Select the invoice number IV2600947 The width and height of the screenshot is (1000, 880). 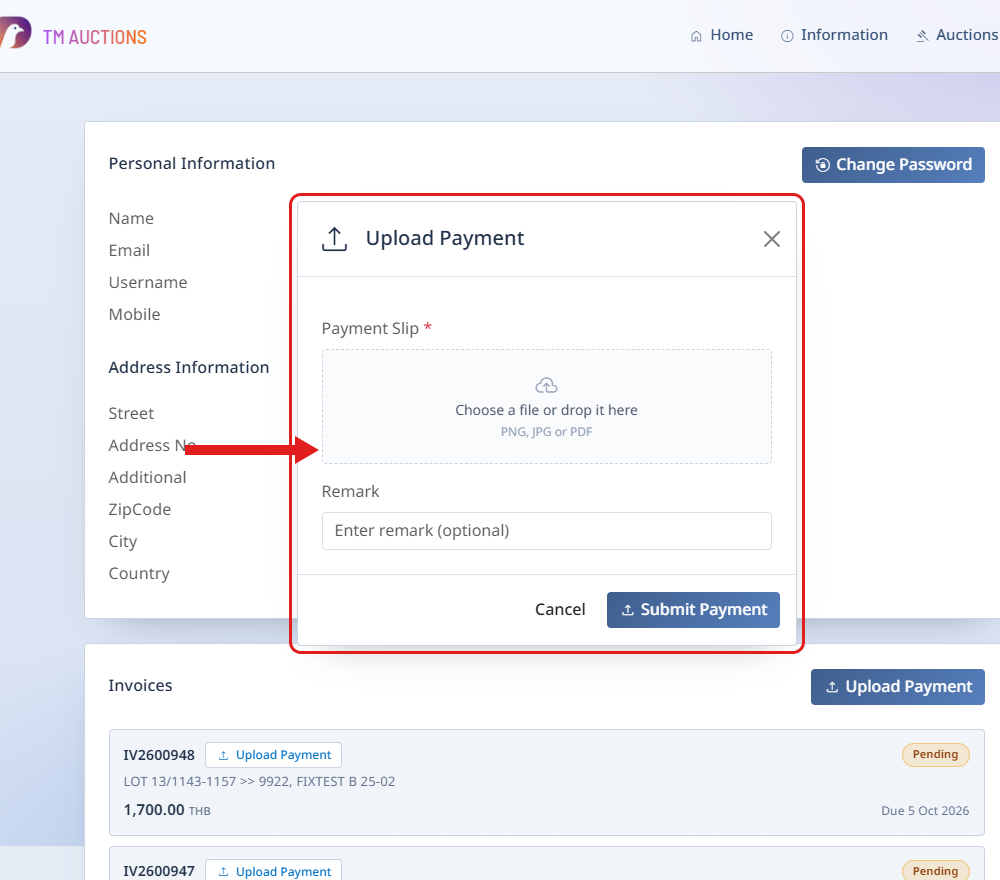pos(159,871)
